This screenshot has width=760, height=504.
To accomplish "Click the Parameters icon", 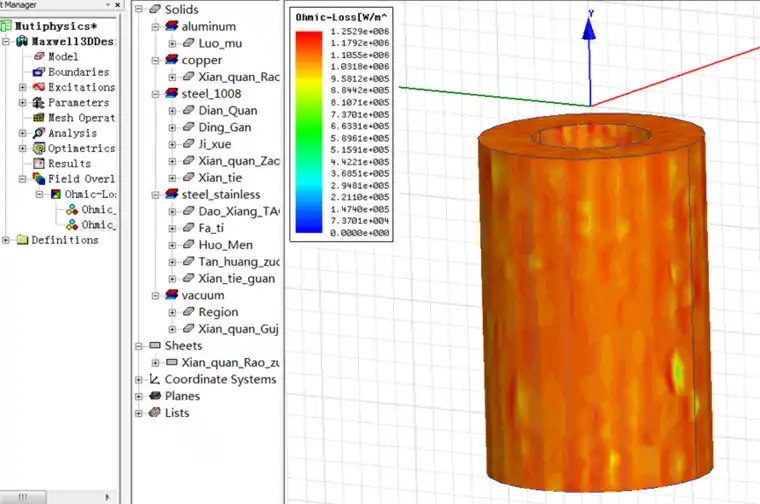I will pos(39,102).
